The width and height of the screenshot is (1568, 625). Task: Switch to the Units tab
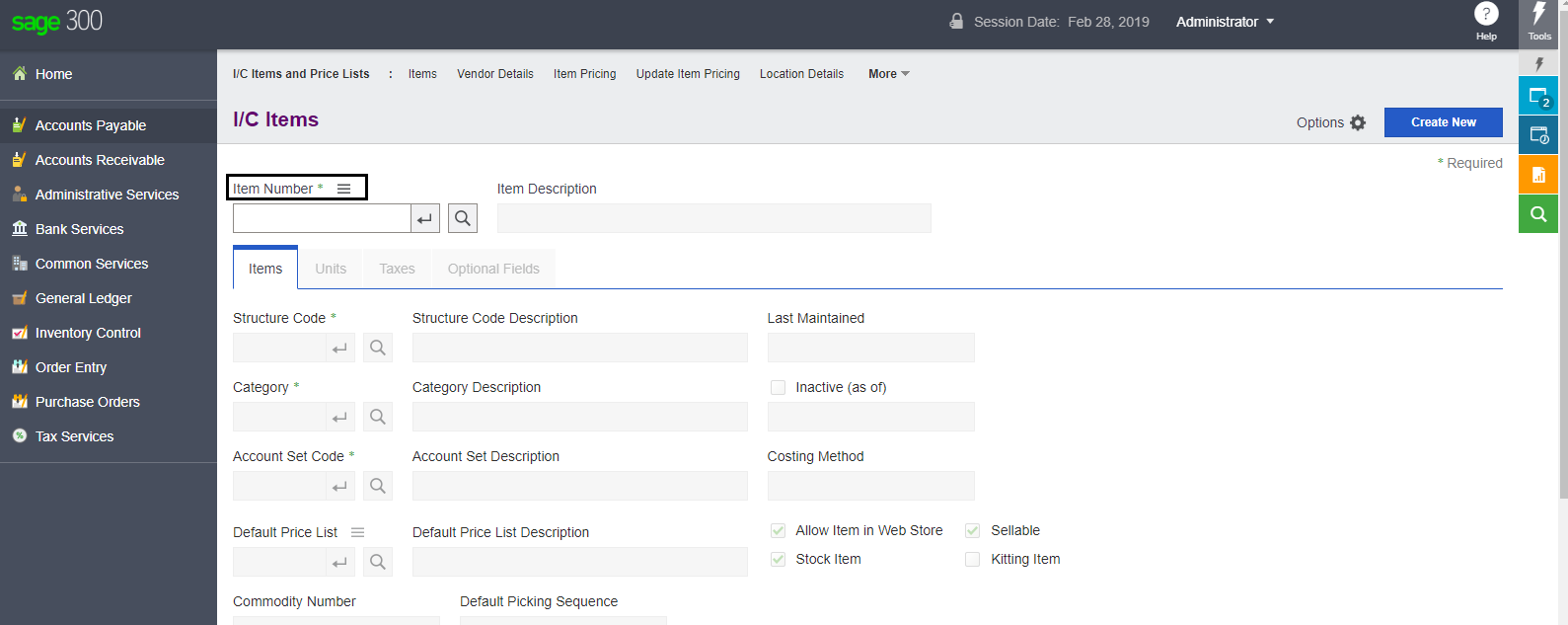331,269
